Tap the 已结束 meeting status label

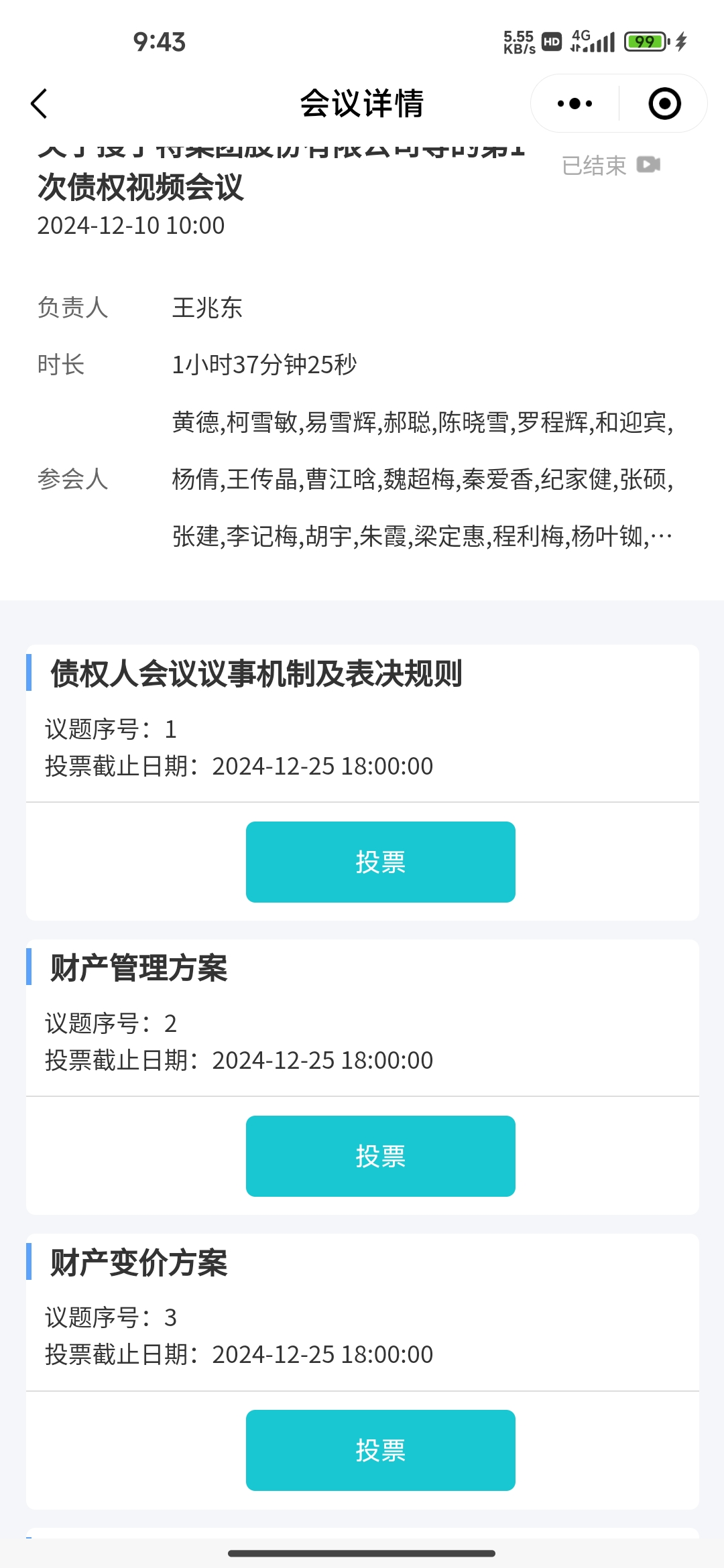point(594,166)
